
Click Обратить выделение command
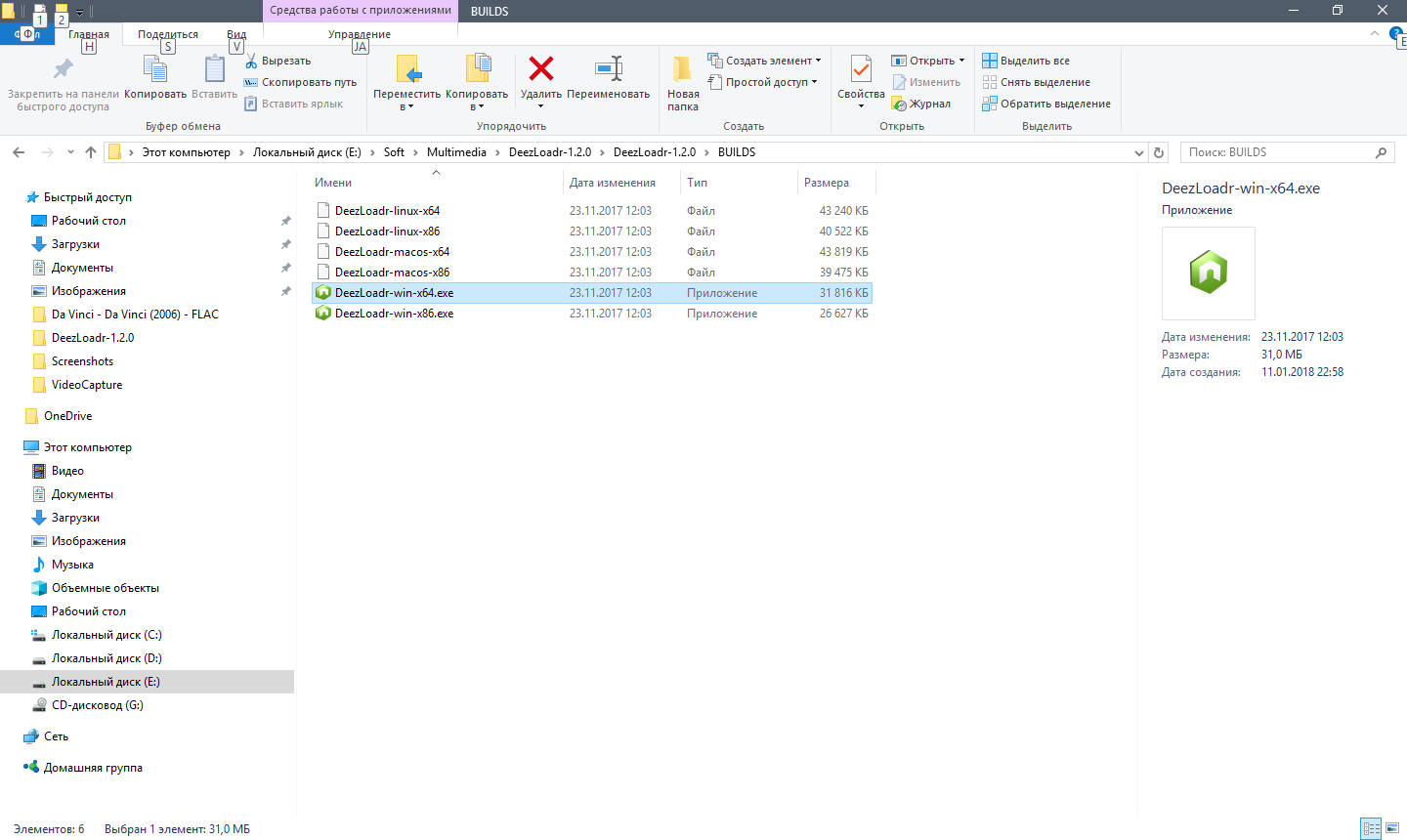[1046, 104]
